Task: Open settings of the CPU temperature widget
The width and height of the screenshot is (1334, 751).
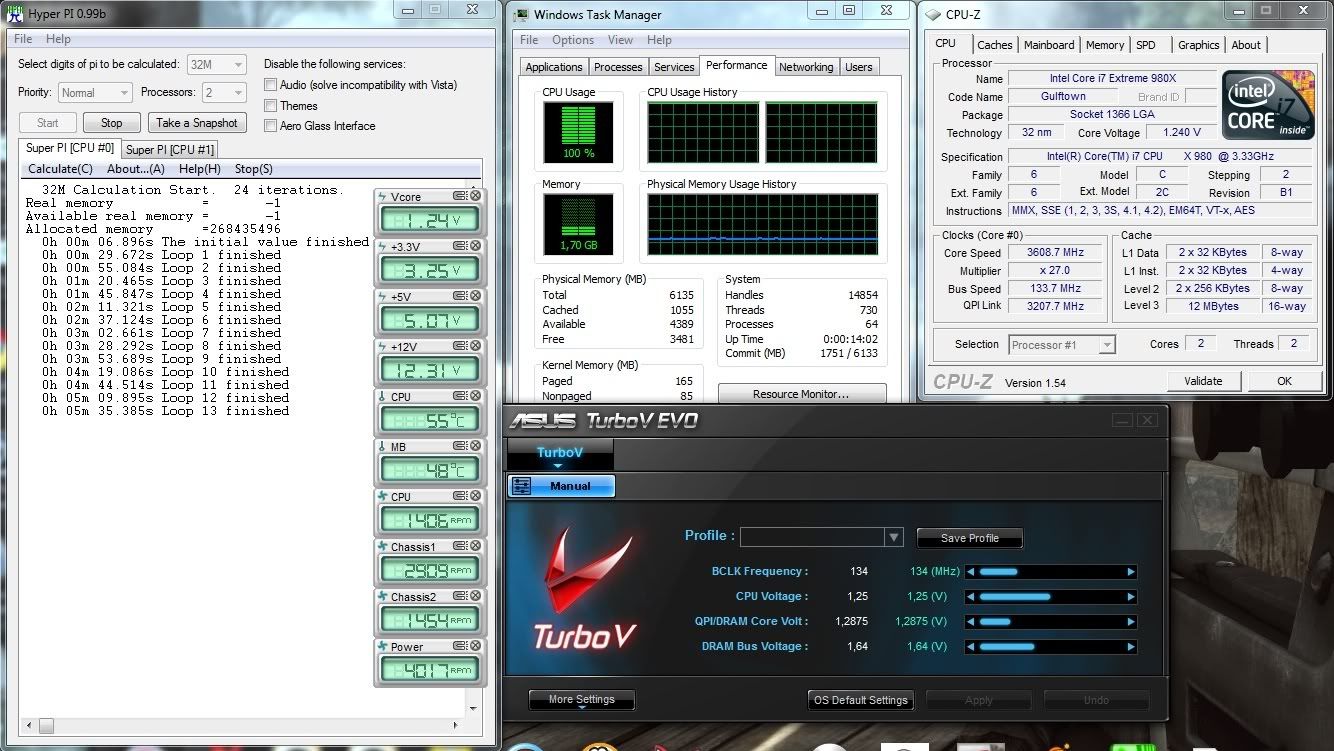Action: (x=459, y=396)
